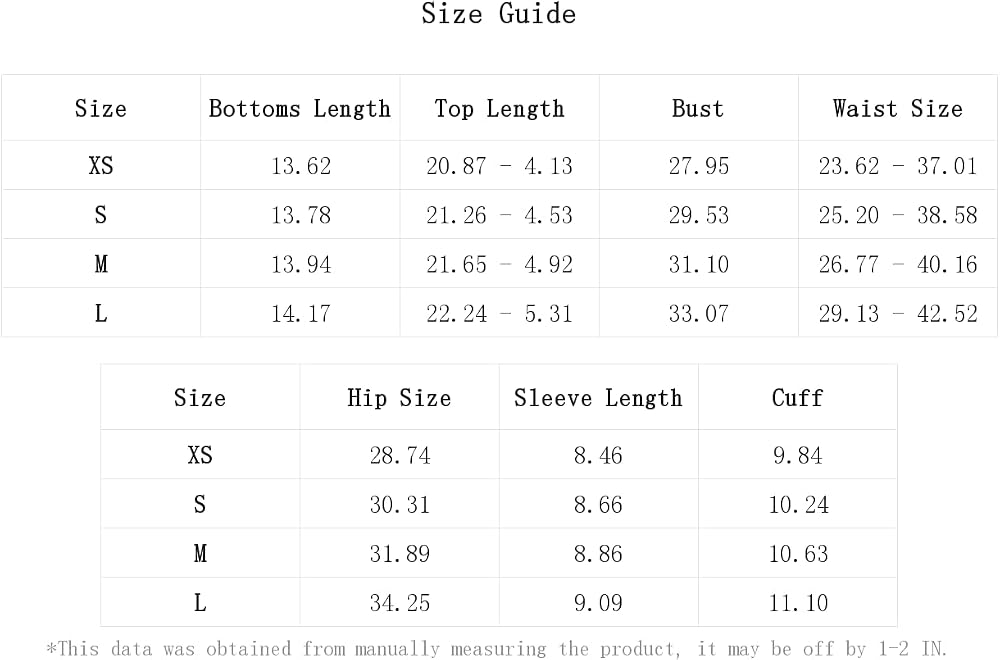This screenshot has width=1000, height=660.
Task: Select the Bust column header
Action: pyautogui.click(x=698, y=108)
